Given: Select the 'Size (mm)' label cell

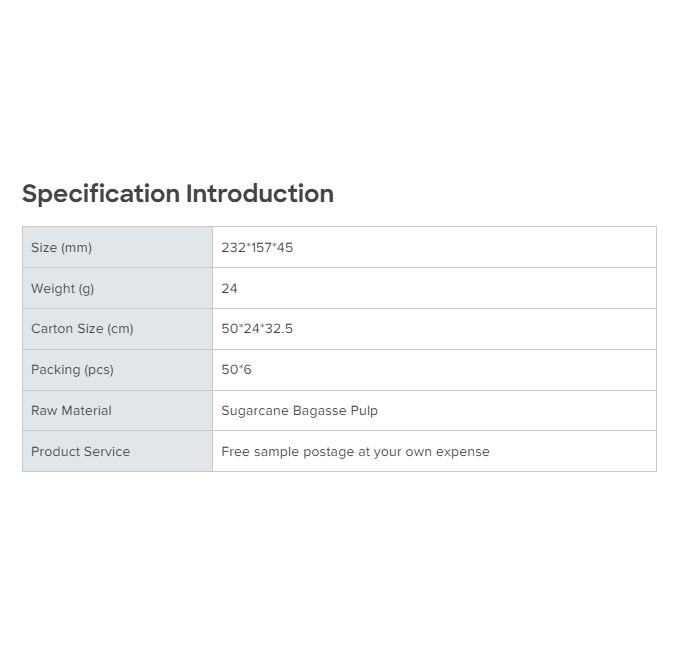Looking at the screenshot, I should tap(117, 248).
